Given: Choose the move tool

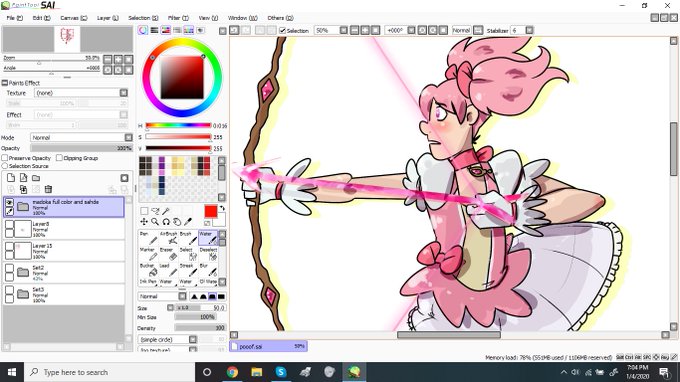Looking at the screenshot, I should 144,222.
